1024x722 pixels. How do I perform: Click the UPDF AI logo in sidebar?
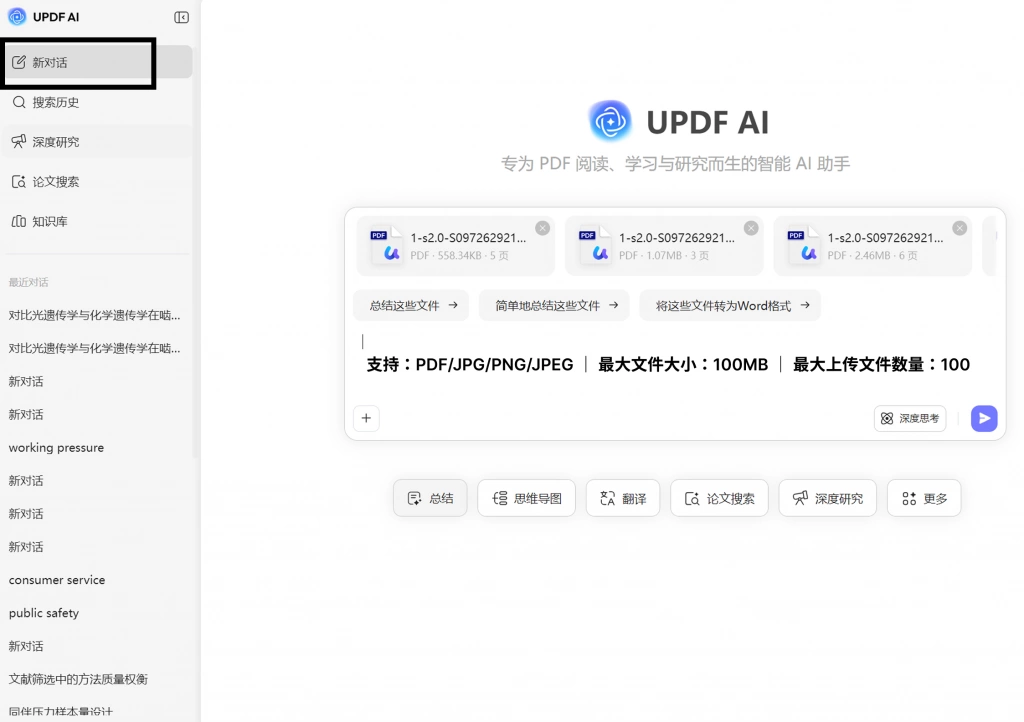click(17, 17)
